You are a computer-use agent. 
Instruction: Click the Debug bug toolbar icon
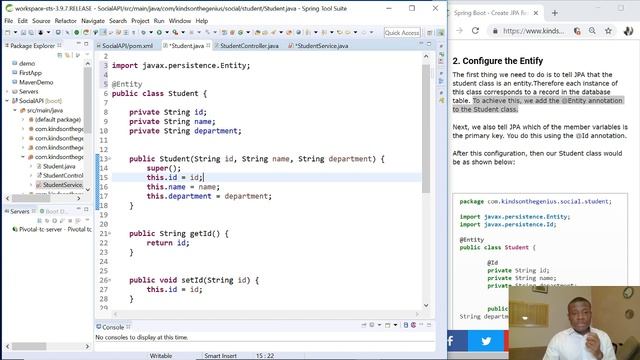(144, 32)
